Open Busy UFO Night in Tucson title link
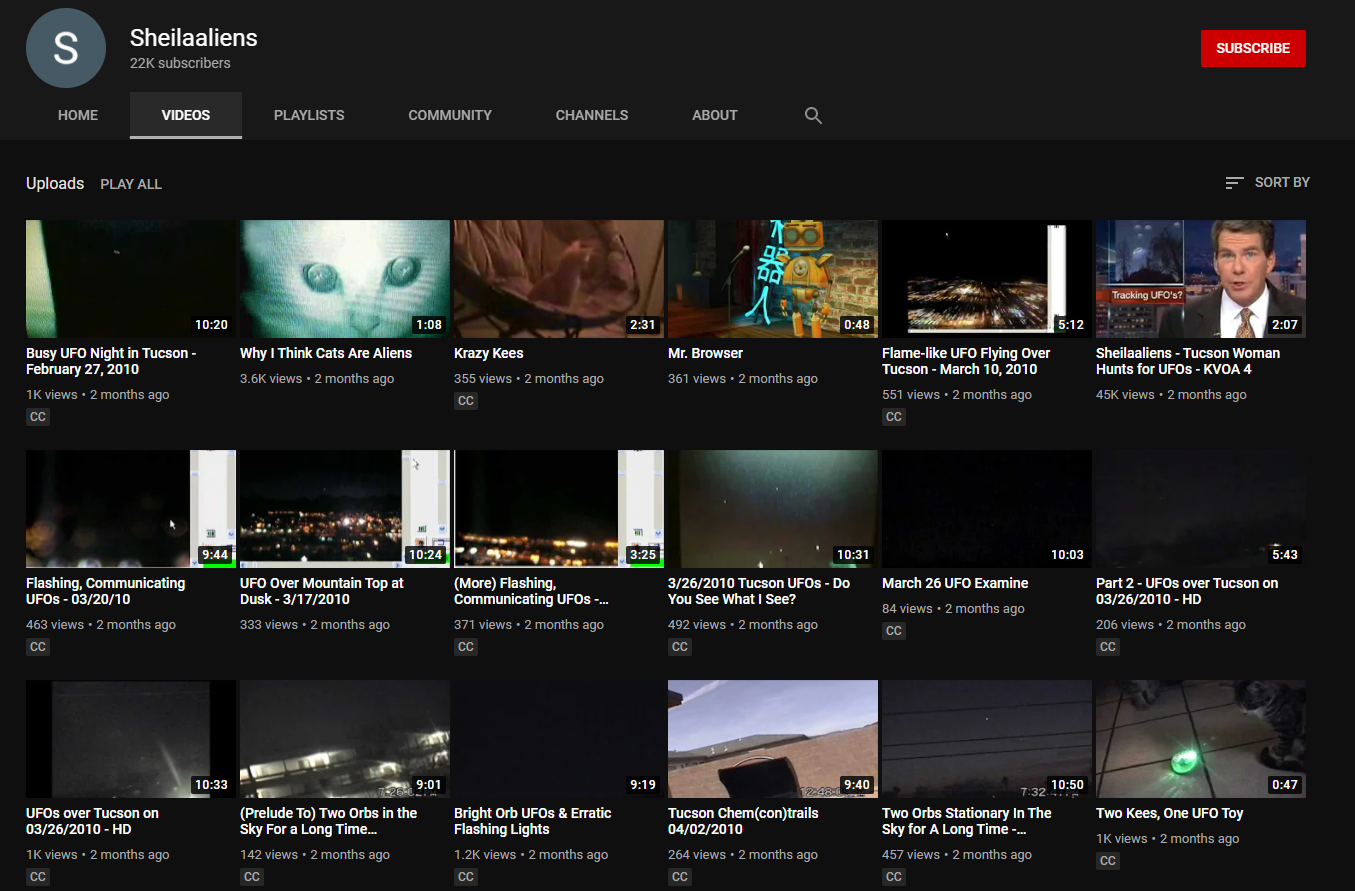1355x891 pixels. tap(111, 361)
